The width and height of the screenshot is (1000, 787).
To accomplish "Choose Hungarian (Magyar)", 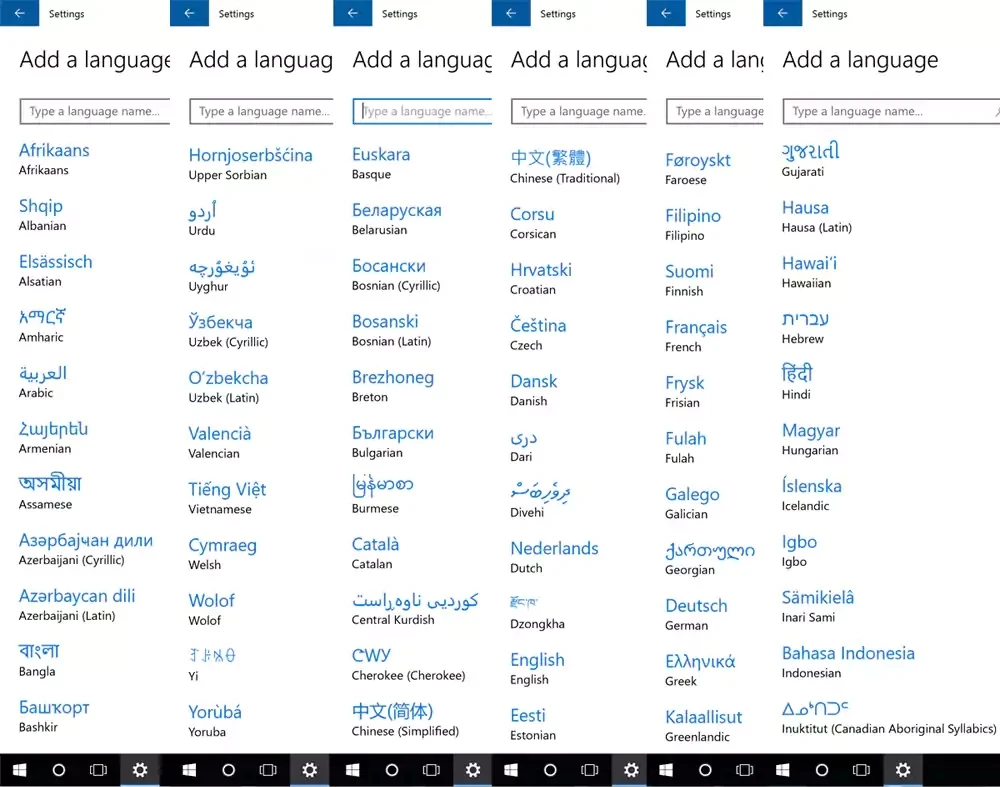I will [x=811, y=439].
